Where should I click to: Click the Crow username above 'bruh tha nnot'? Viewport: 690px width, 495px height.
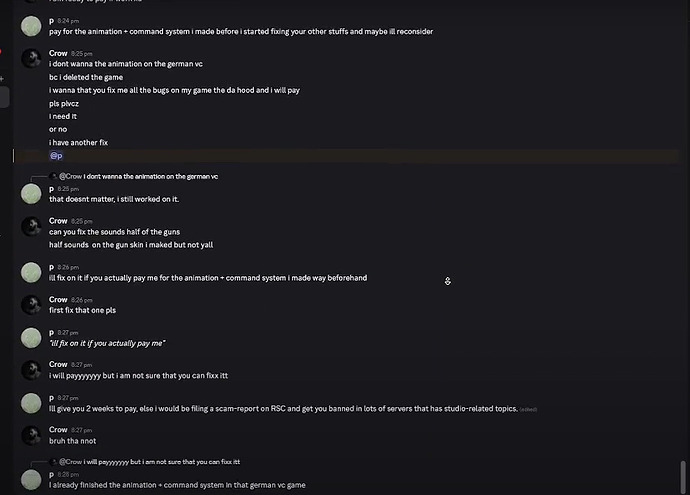click(x=58, y=430)
